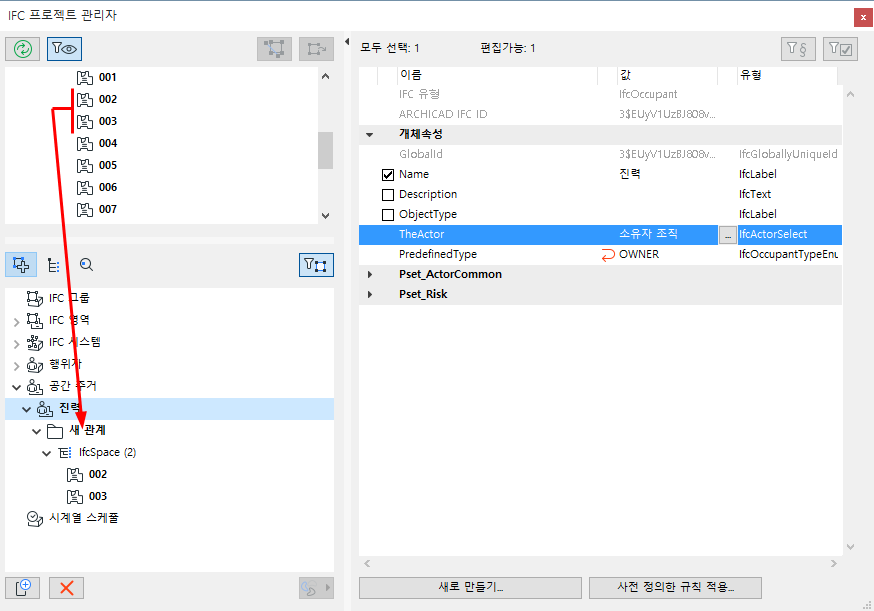Click the greyed assign selection icon
The height and width of the screenshot is (611, 874).
[x=316, y=49]
